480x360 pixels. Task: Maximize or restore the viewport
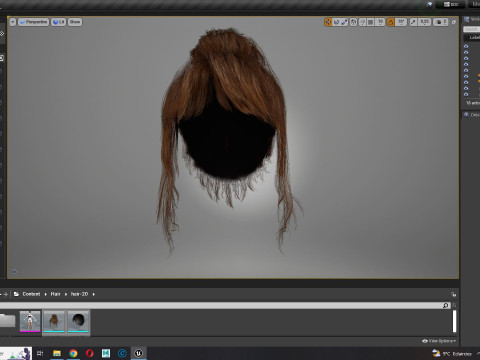tap(454, 22)
